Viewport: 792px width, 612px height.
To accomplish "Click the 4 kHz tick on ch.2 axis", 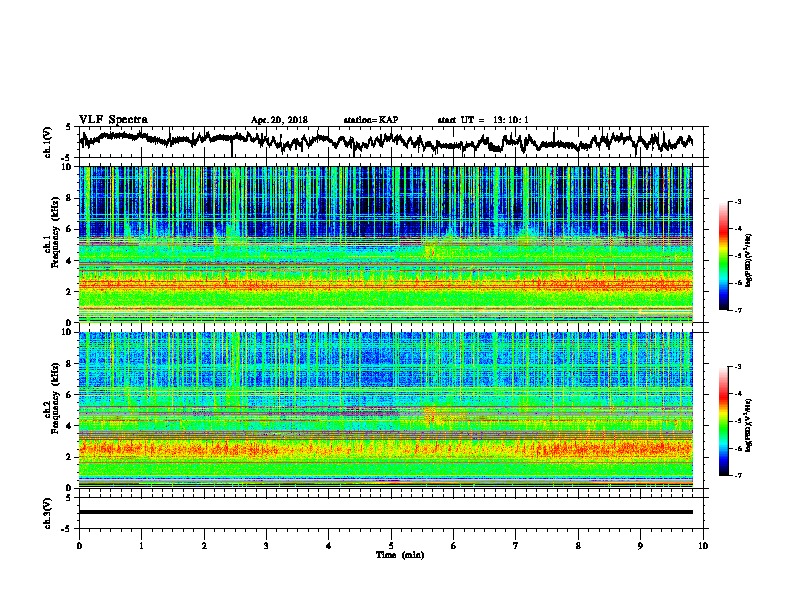I will tap(70, 426).
